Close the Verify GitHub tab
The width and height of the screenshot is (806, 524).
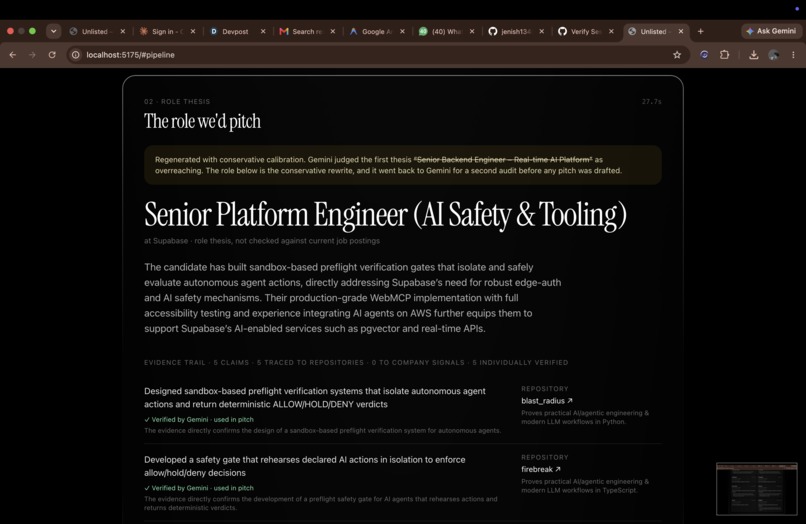click(x=611, y=31)
